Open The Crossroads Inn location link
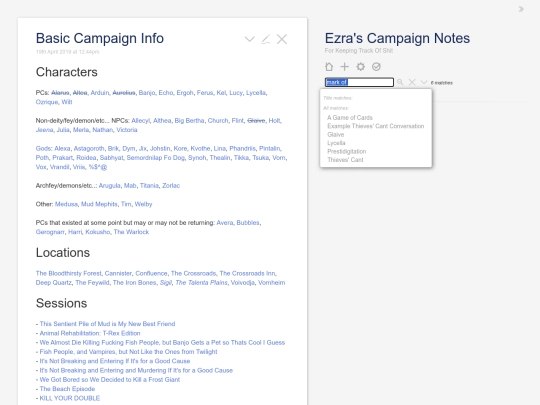Viewport: 540px width, 405px height. [248, 273]
